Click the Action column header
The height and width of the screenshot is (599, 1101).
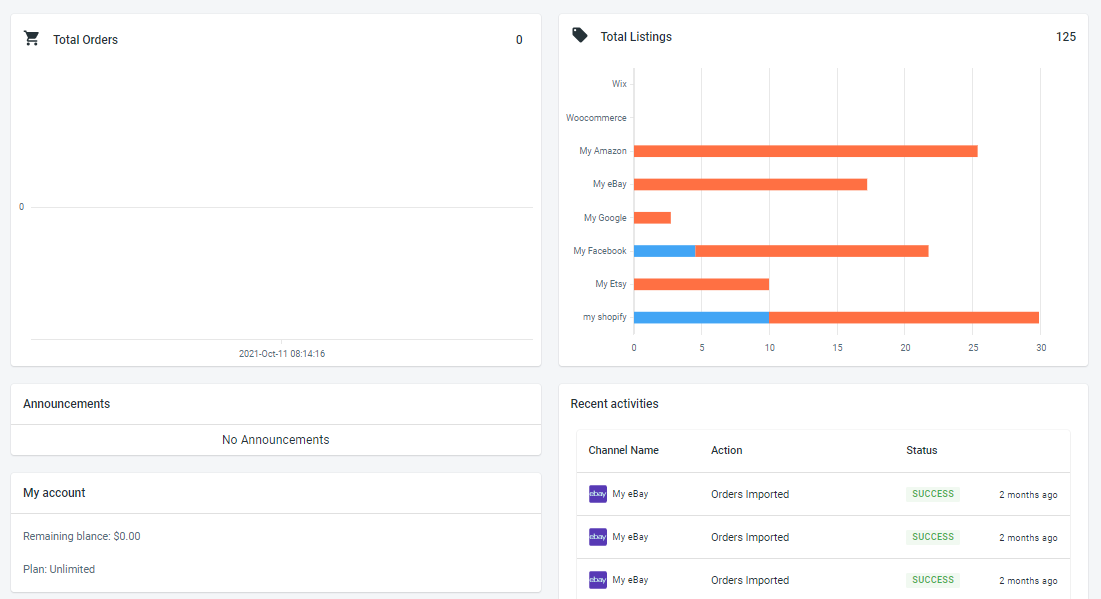(x=727, y=450)
